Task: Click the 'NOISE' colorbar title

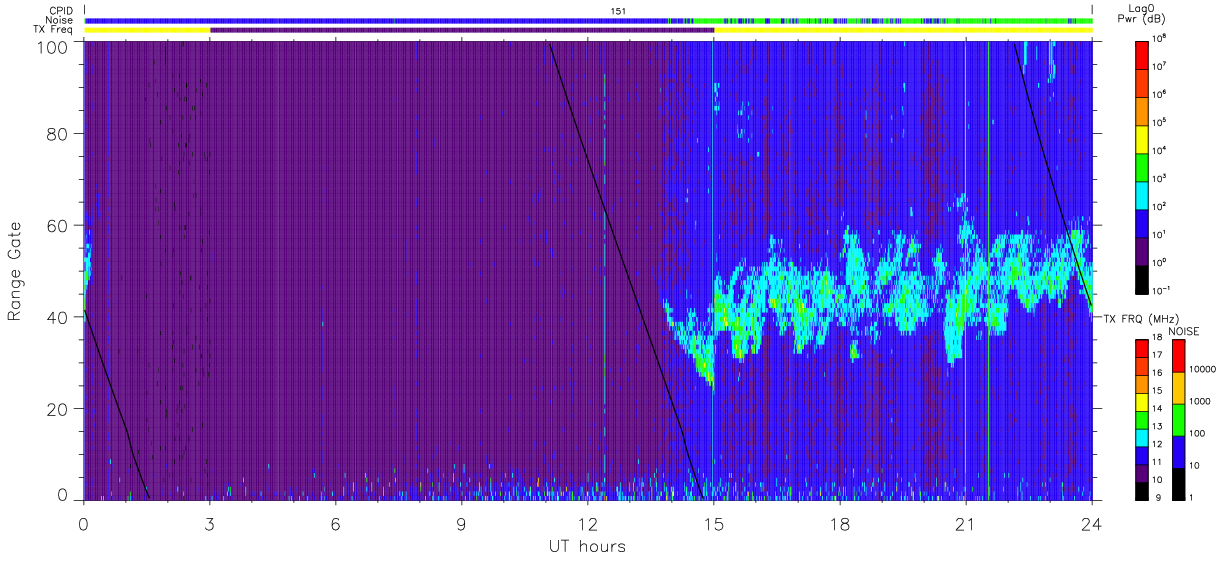Action: pos(1185,330)
